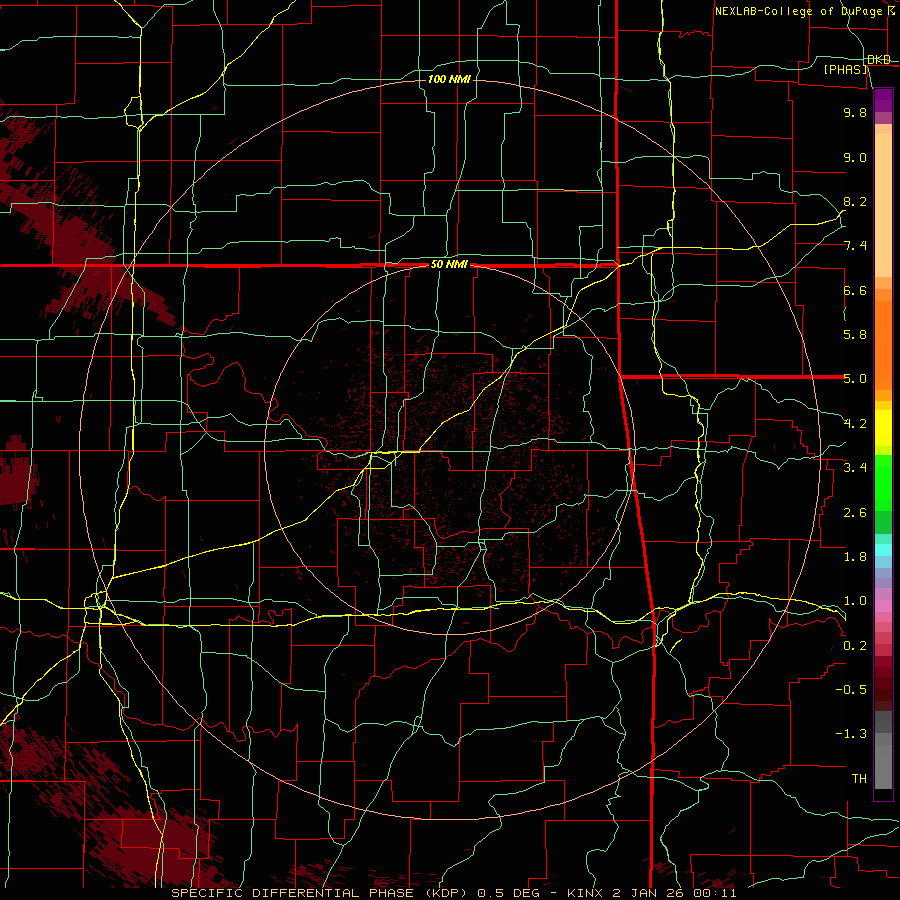The image size is (900, 900).
Task: Click the 7.4 legend value
Action: (x=855, y=246)
